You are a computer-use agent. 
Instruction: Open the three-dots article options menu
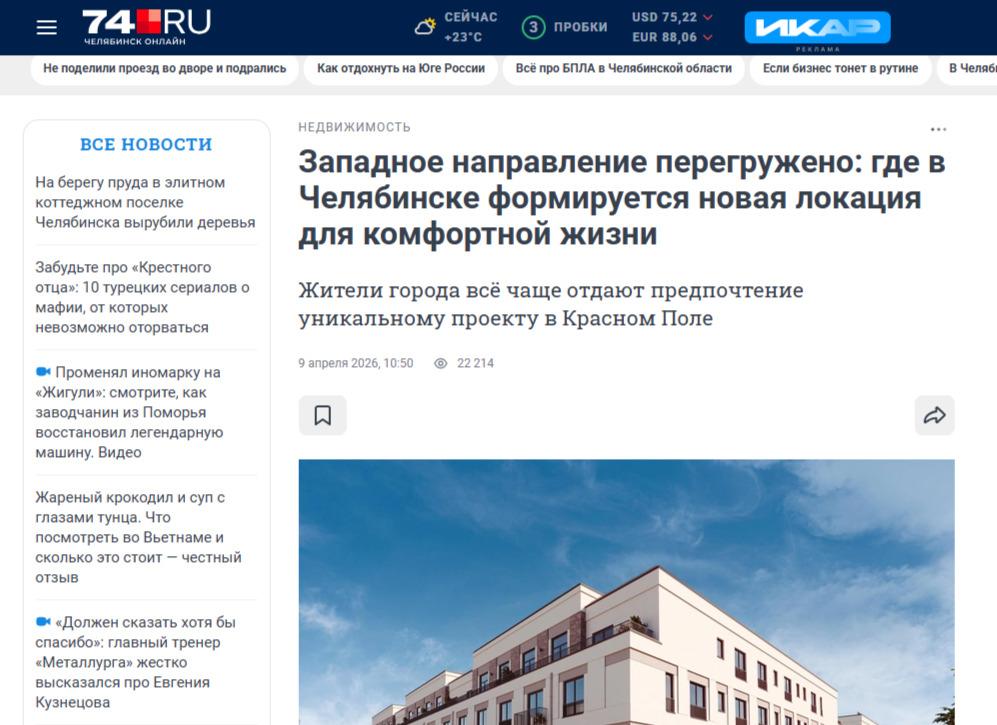939,129
